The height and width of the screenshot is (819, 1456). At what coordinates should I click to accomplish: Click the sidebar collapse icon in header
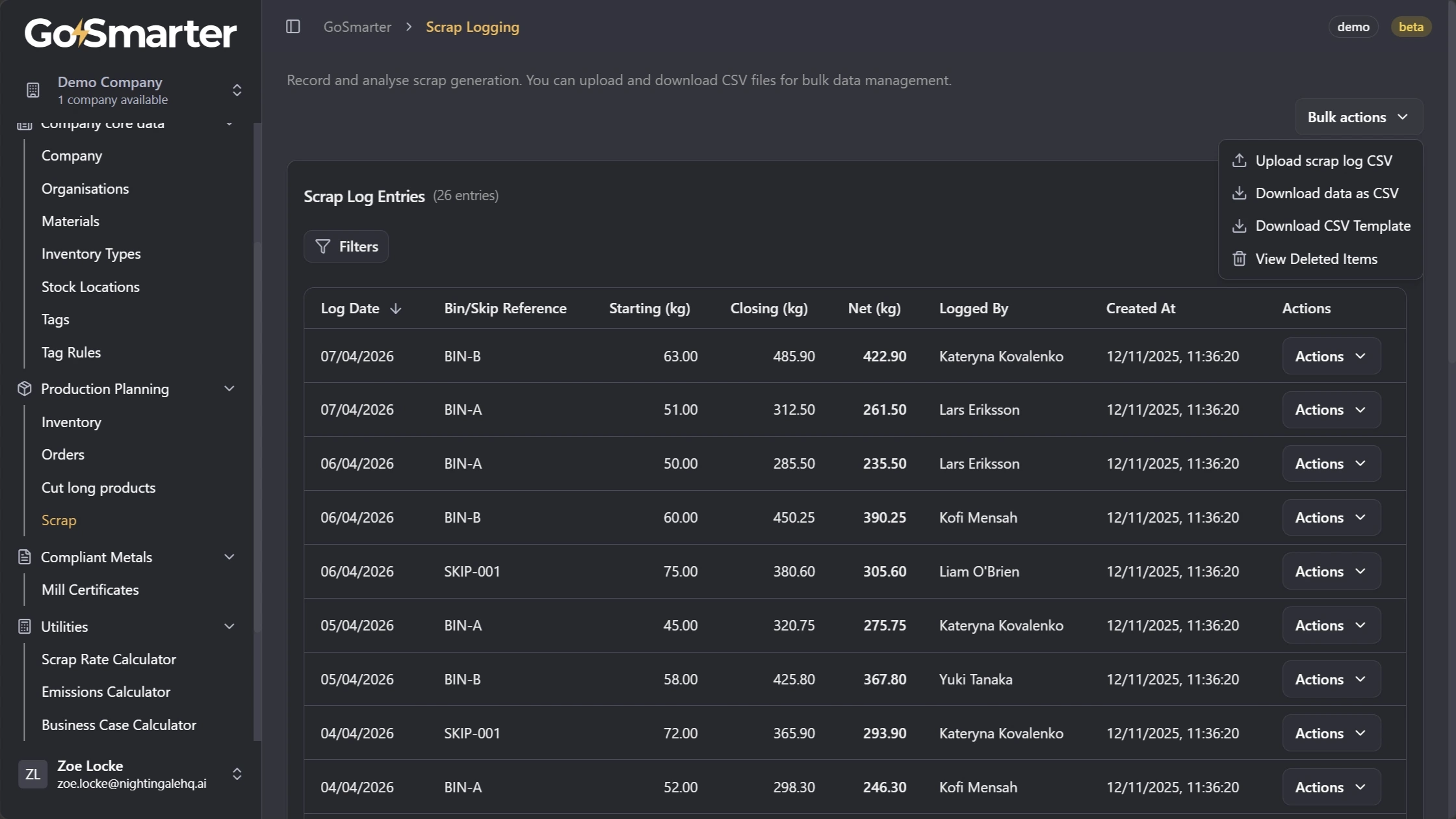coord(293,27)
